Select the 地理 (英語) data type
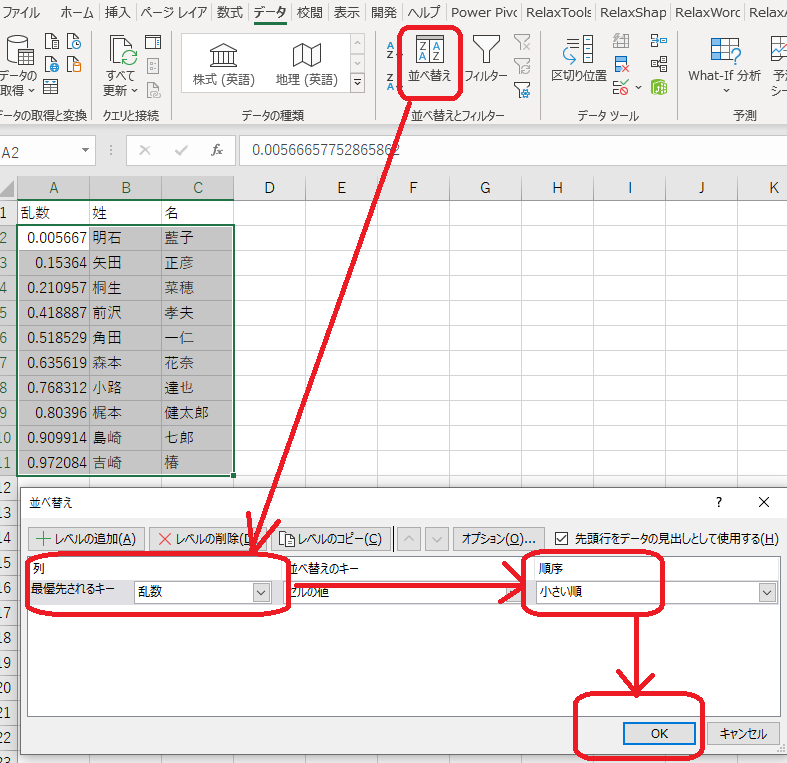The image size is (787, 763). tap(306, 64)
